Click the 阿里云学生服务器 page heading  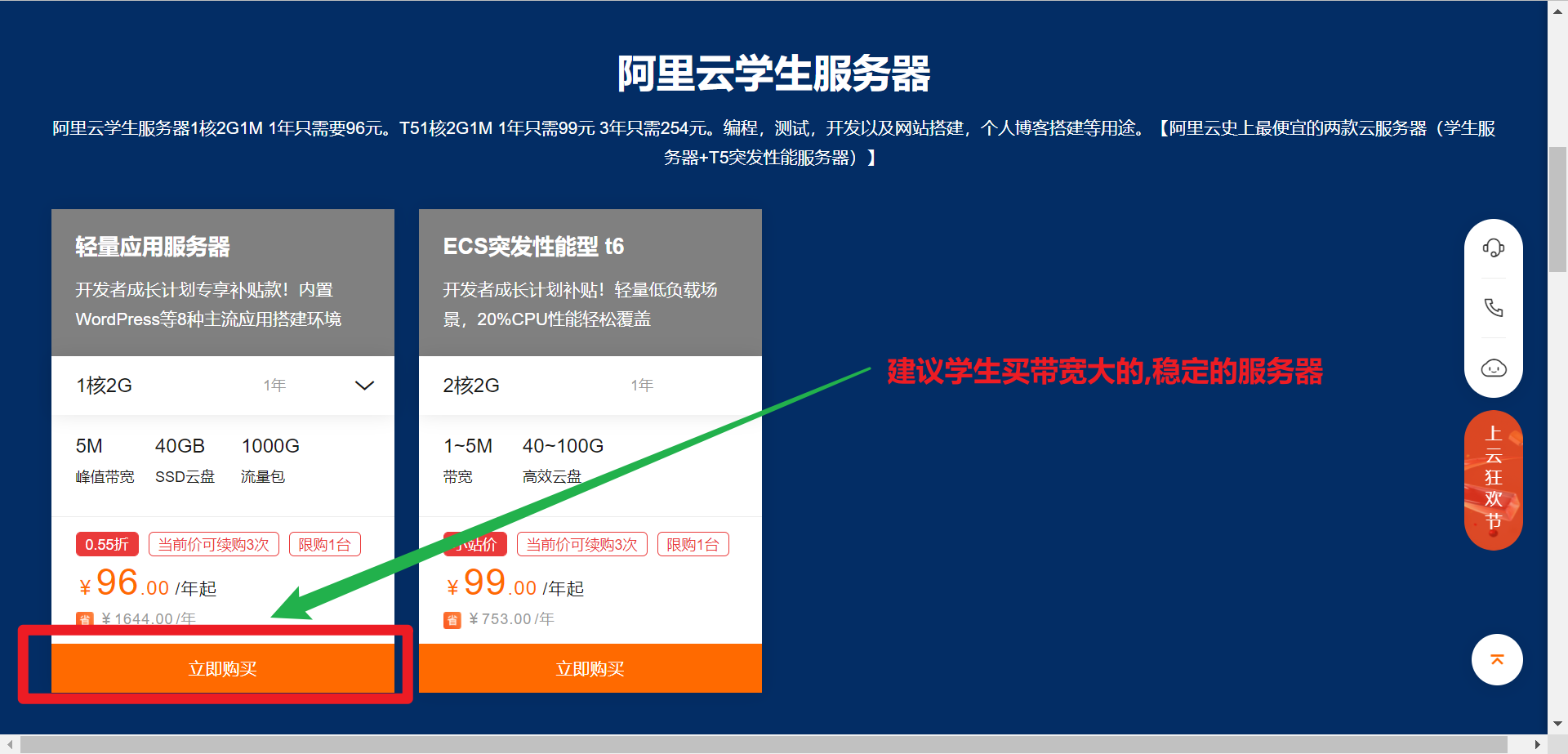(773, 74)
